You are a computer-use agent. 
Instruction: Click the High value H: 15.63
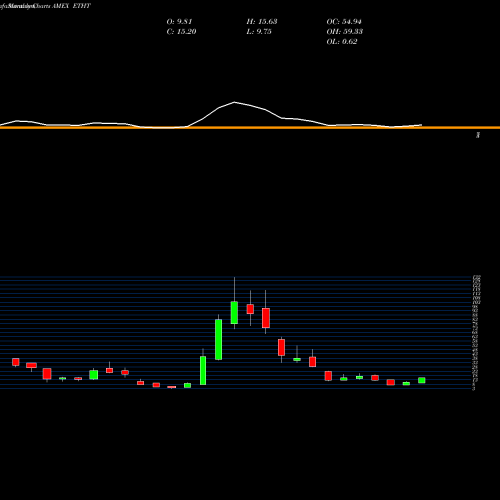pyautogui.click(x=262, y=22)
